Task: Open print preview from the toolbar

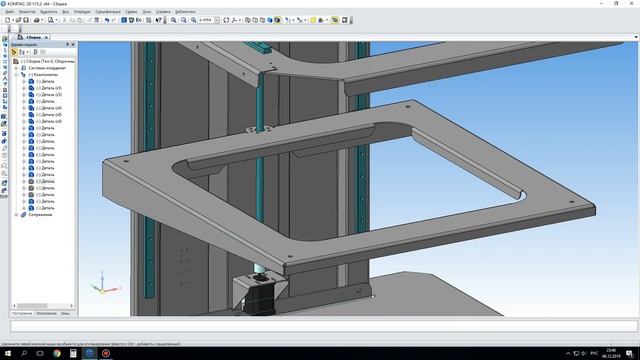Action: click(x=51, y=20)
